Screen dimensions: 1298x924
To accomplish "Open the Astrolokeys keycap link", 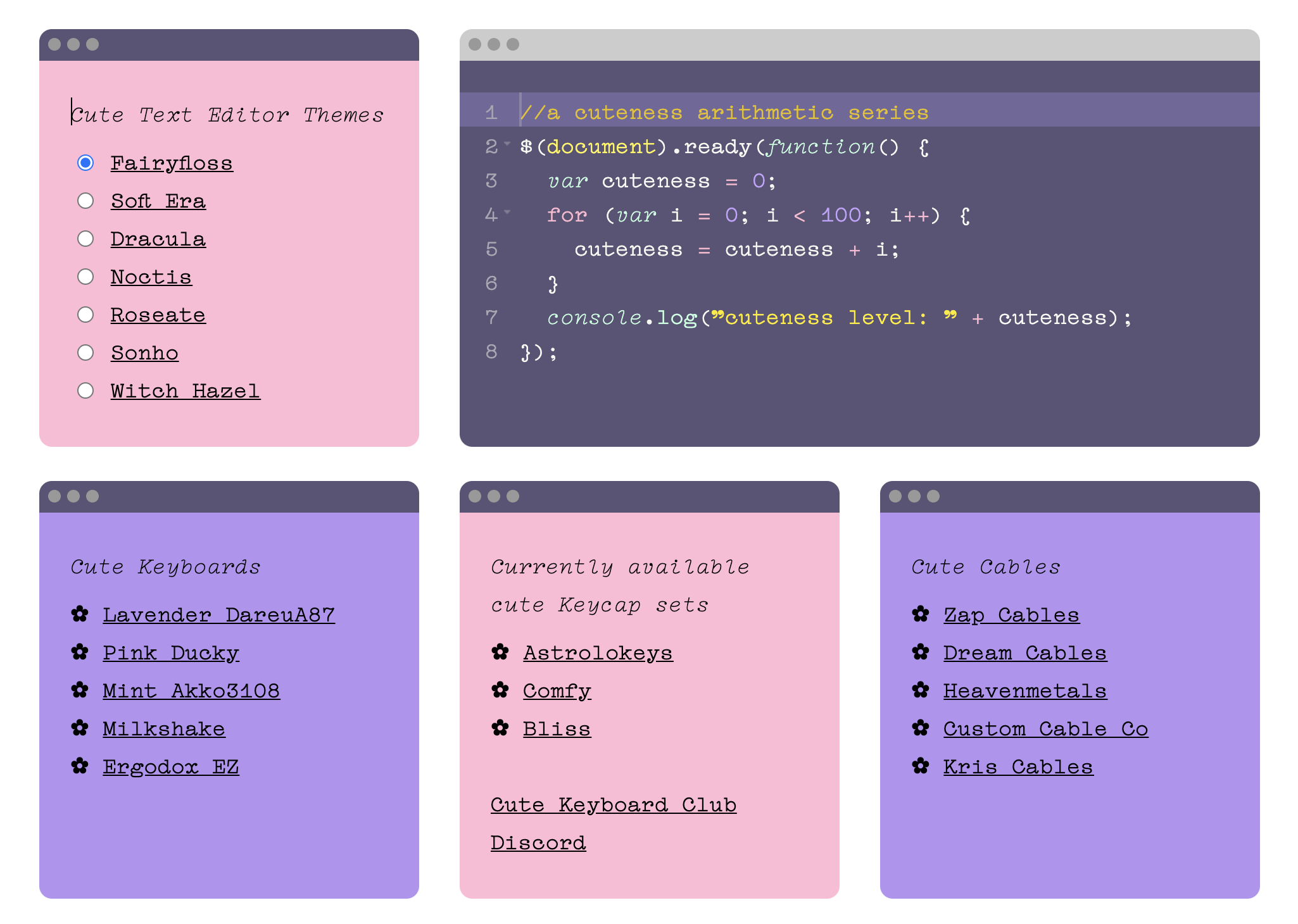I will [598, 653].
